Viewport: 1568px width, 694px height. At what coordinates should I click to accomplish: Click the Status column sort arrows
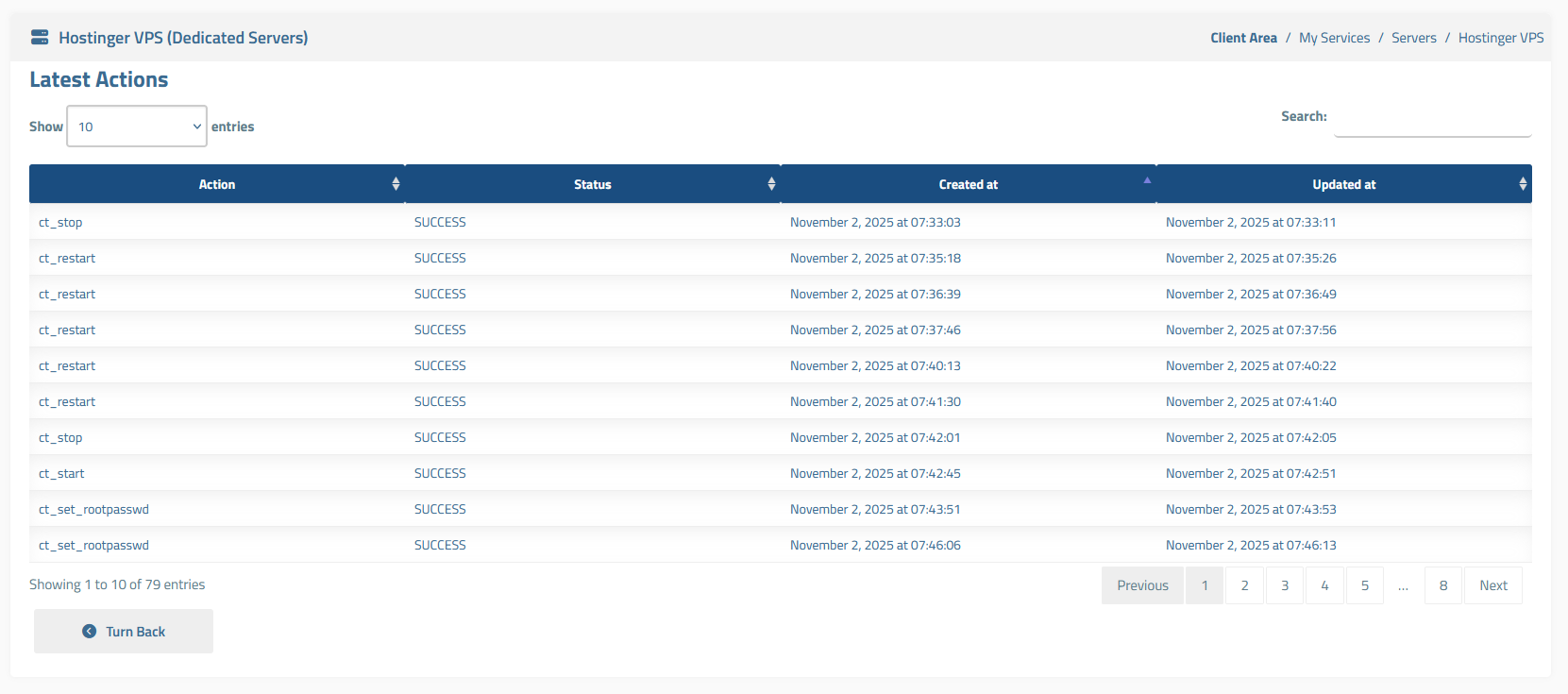coord(771,184)
